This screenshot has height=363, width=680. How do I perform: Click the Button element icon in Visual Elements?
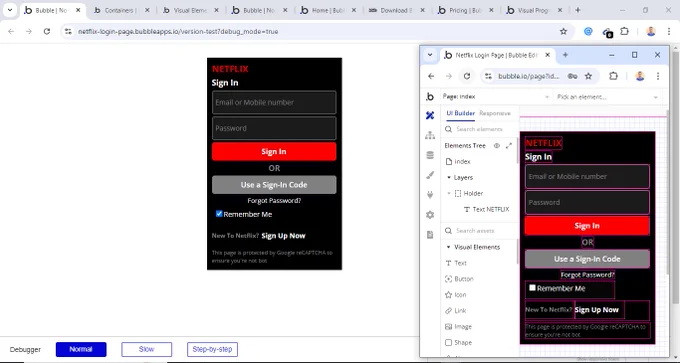pyautogui.click(x=448, y=279)
